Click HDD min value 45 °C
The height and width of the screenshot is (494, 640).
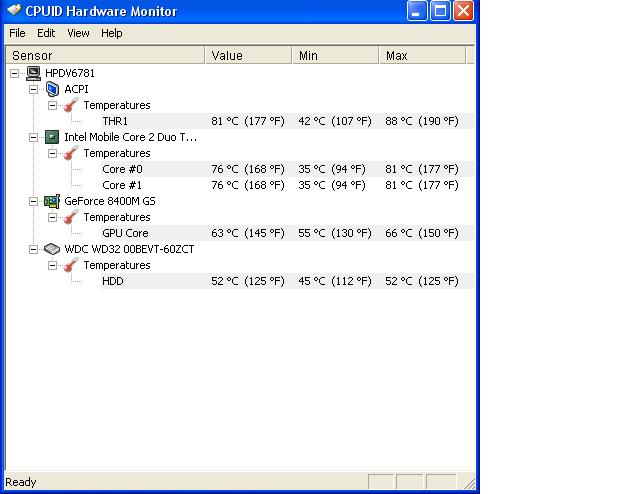(x=335, y=281)
